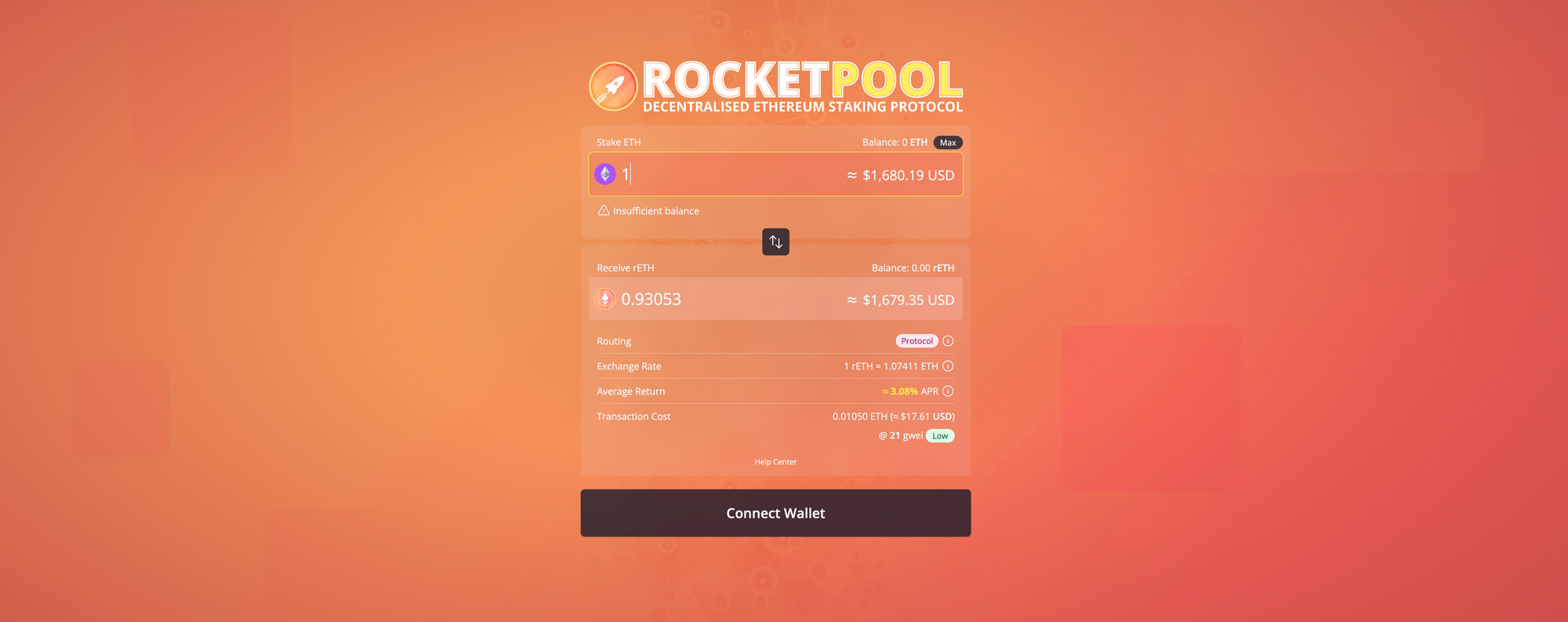The width and height of the screenshot is (1568, 622).
Task: Click the orange rETH token icon
Action: point(605,299)
